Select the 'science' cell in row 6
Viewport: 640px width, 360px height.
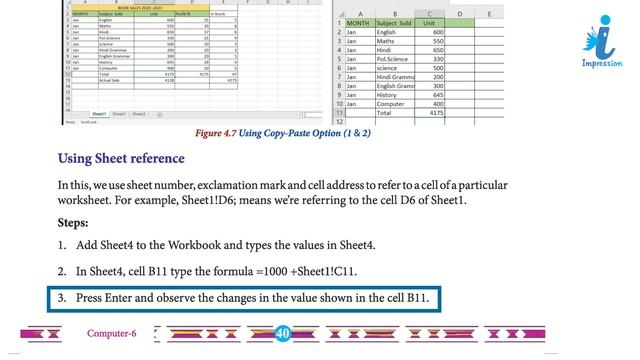pyautogui.click(x=395, y=68)
